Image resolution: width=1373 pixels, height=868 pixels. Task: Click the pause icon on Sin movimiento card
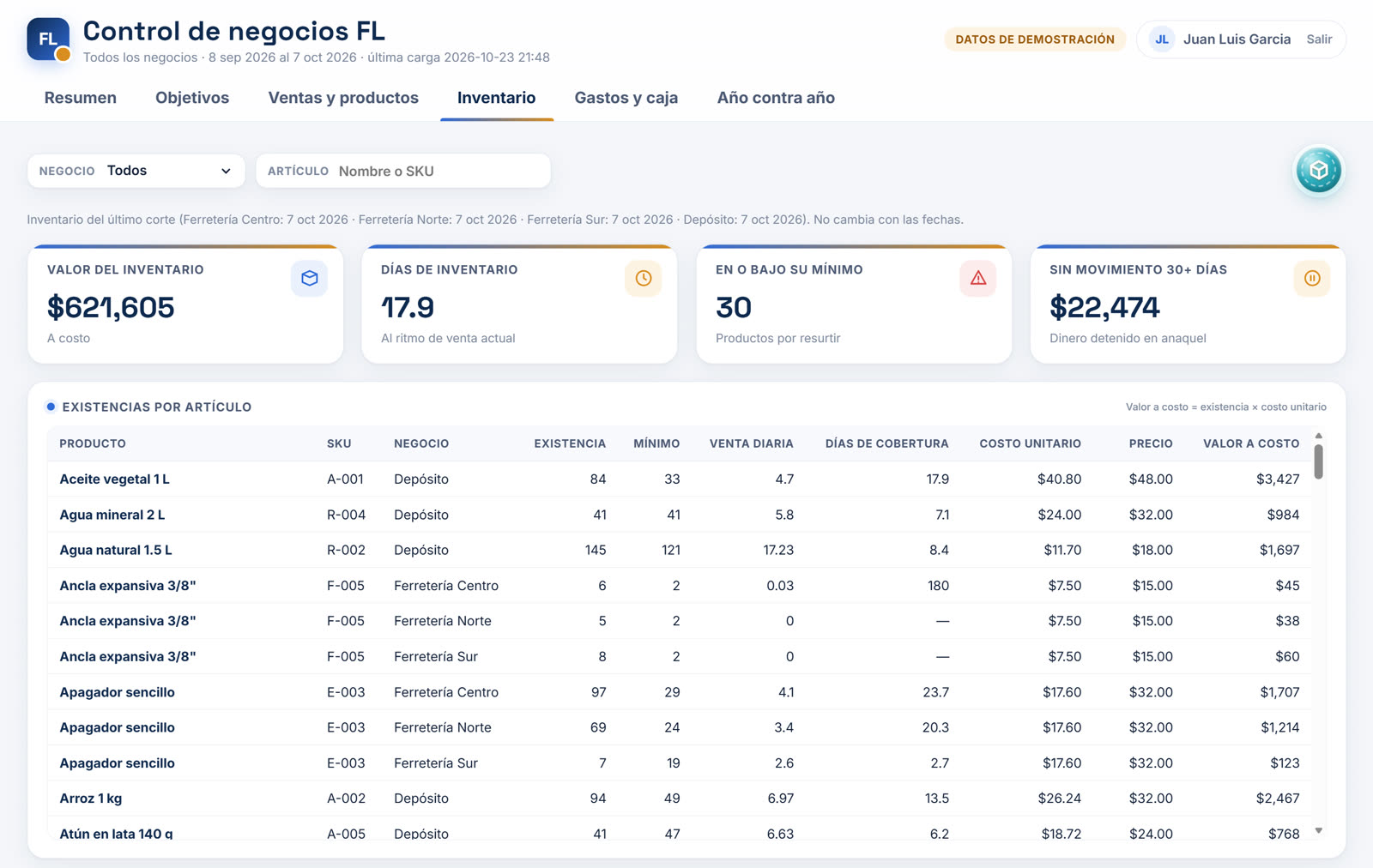(x=1311, y=278)
